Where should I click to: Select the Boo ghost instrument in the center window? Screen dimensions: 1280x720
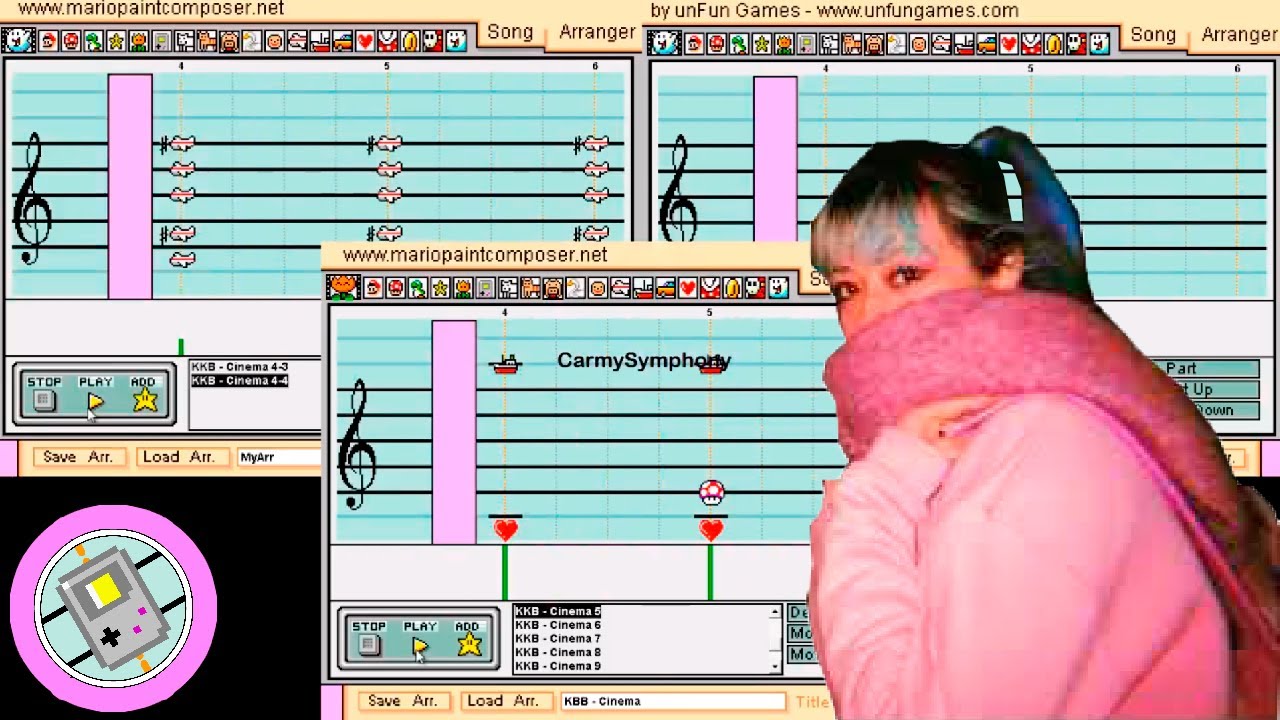778,288
